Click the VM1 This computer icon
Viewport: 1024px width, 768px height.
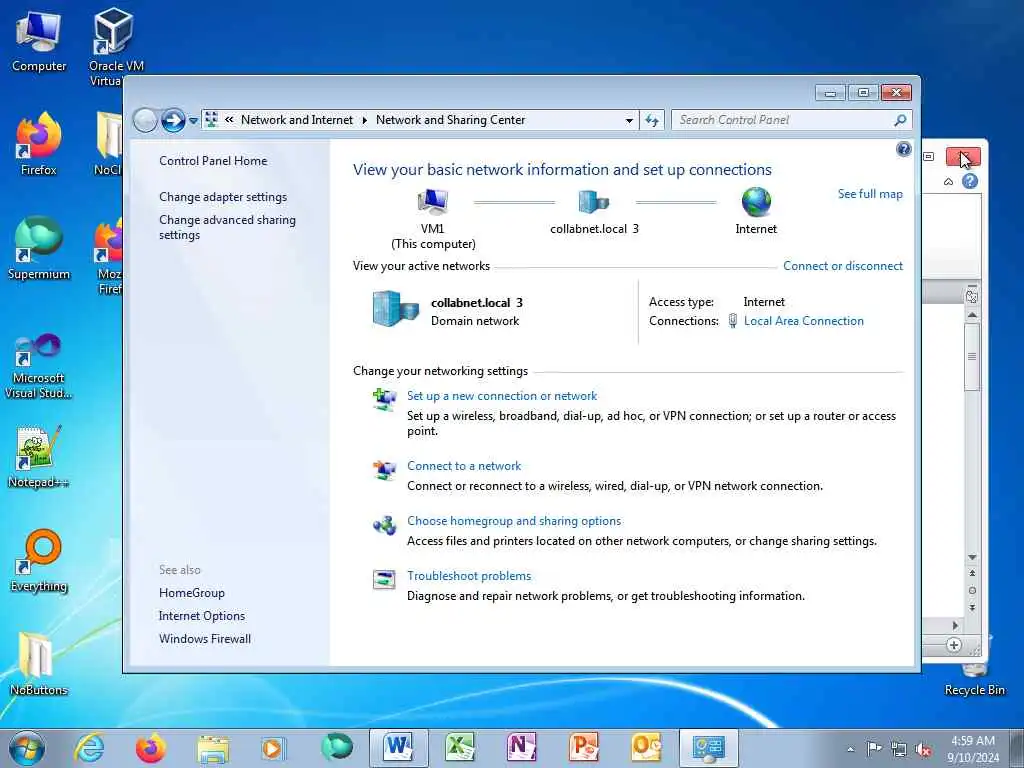click(432, 202)
